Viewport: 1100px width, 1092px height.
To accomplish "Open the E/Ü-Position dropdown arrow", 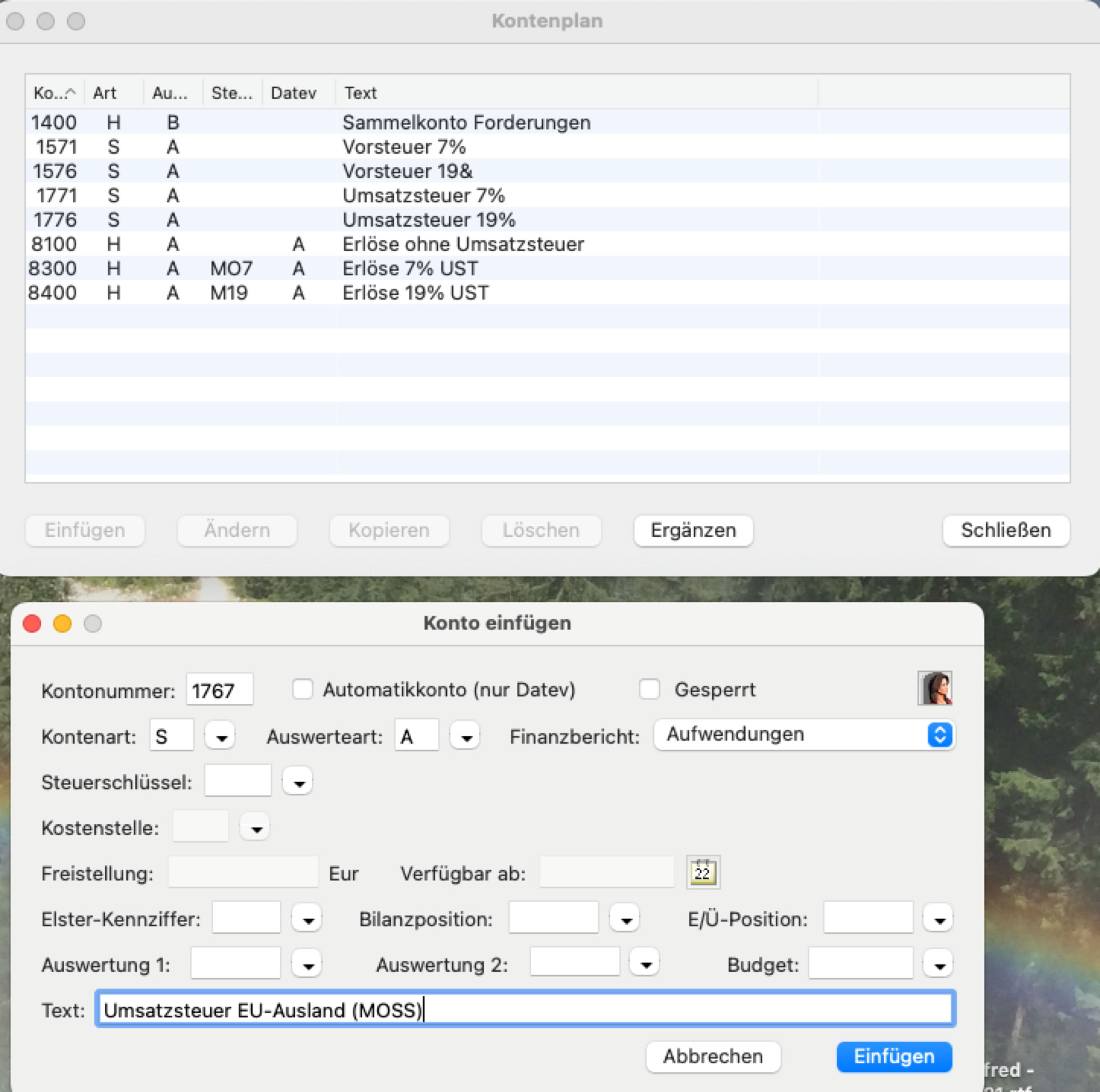I will tap(938, 919).
